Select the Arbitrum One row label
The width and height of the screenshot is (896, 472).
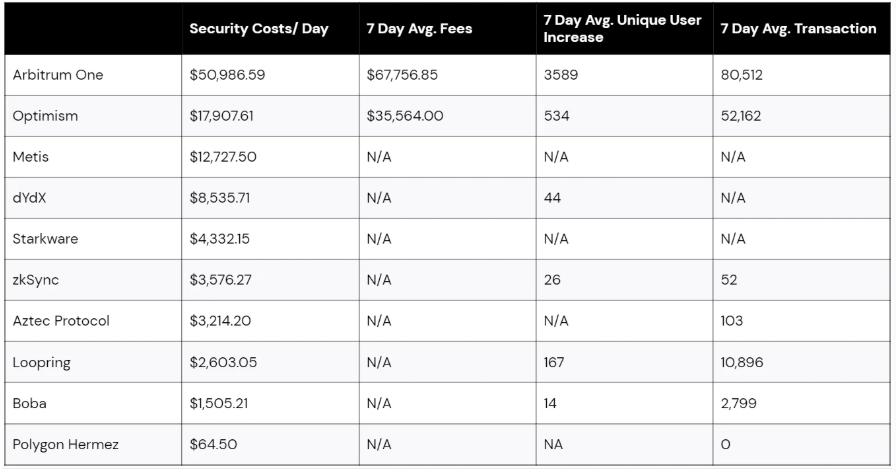click(x=57, y=75)
